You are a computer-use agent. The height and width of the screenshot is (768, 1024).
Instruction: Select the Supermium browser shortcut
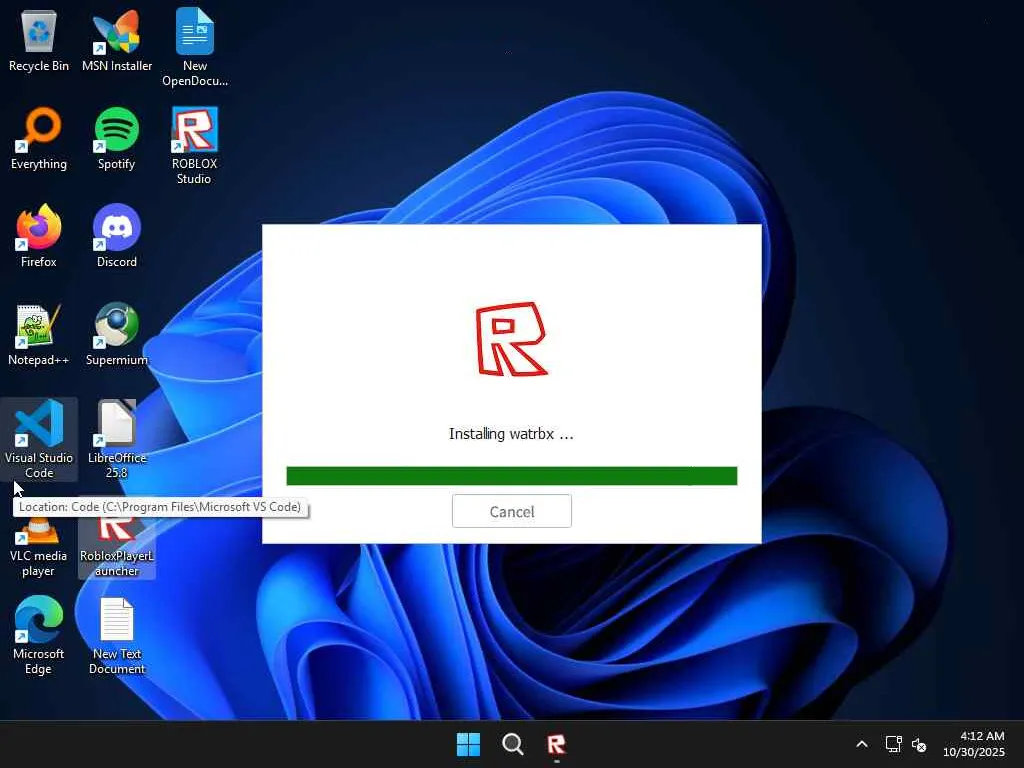(117, 334)
